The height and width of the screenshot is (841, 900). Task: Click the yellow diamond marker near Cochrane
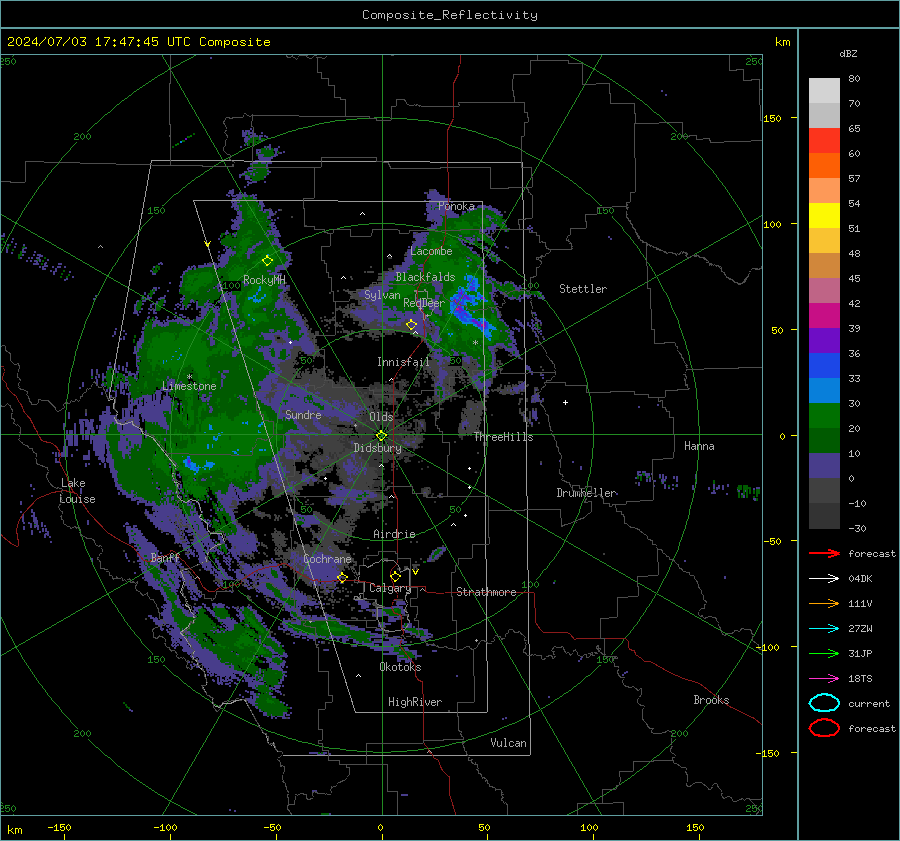pos(342,578)
